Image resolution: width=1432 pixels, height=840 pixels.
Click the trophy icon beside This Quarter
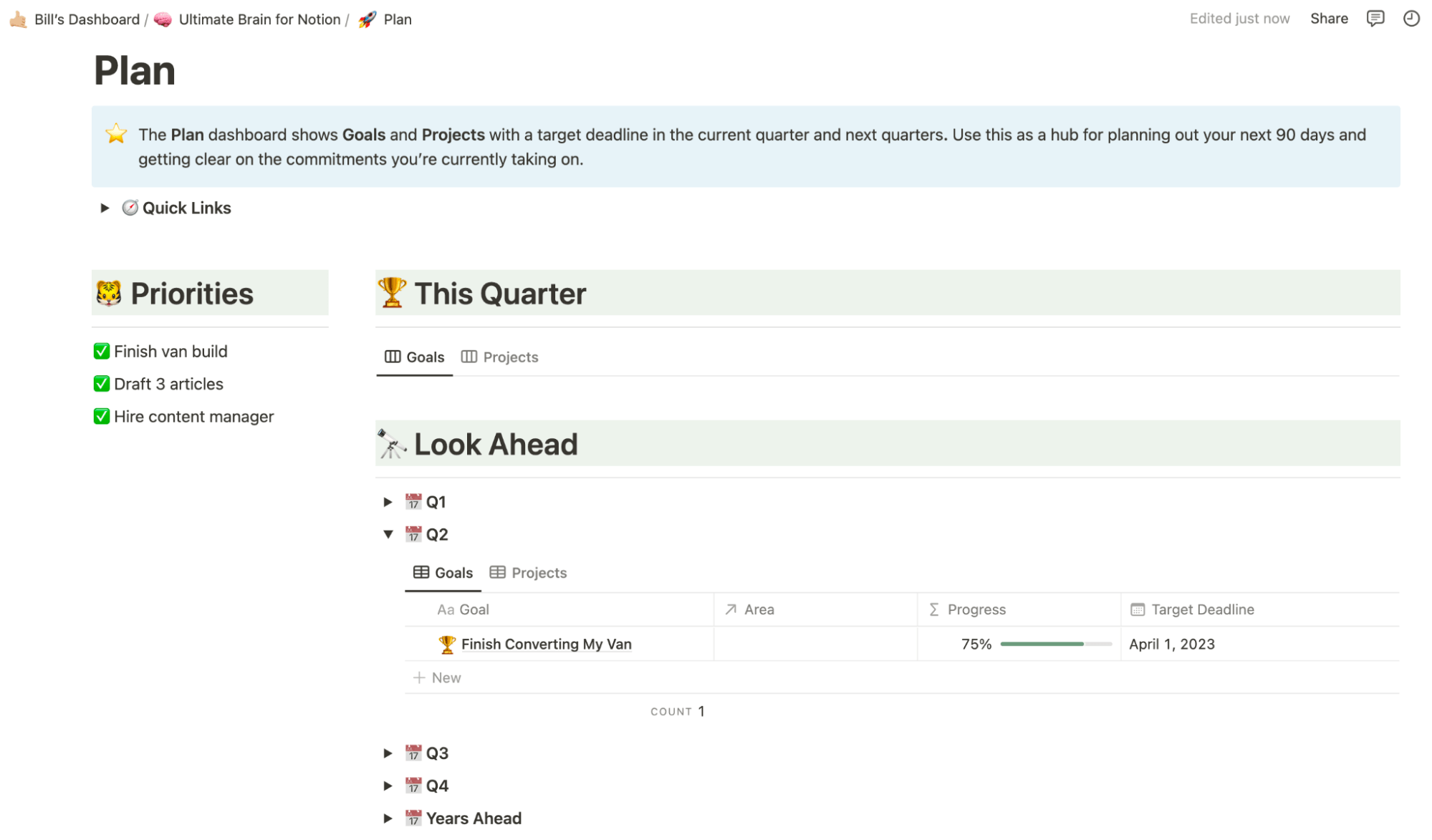391,292
